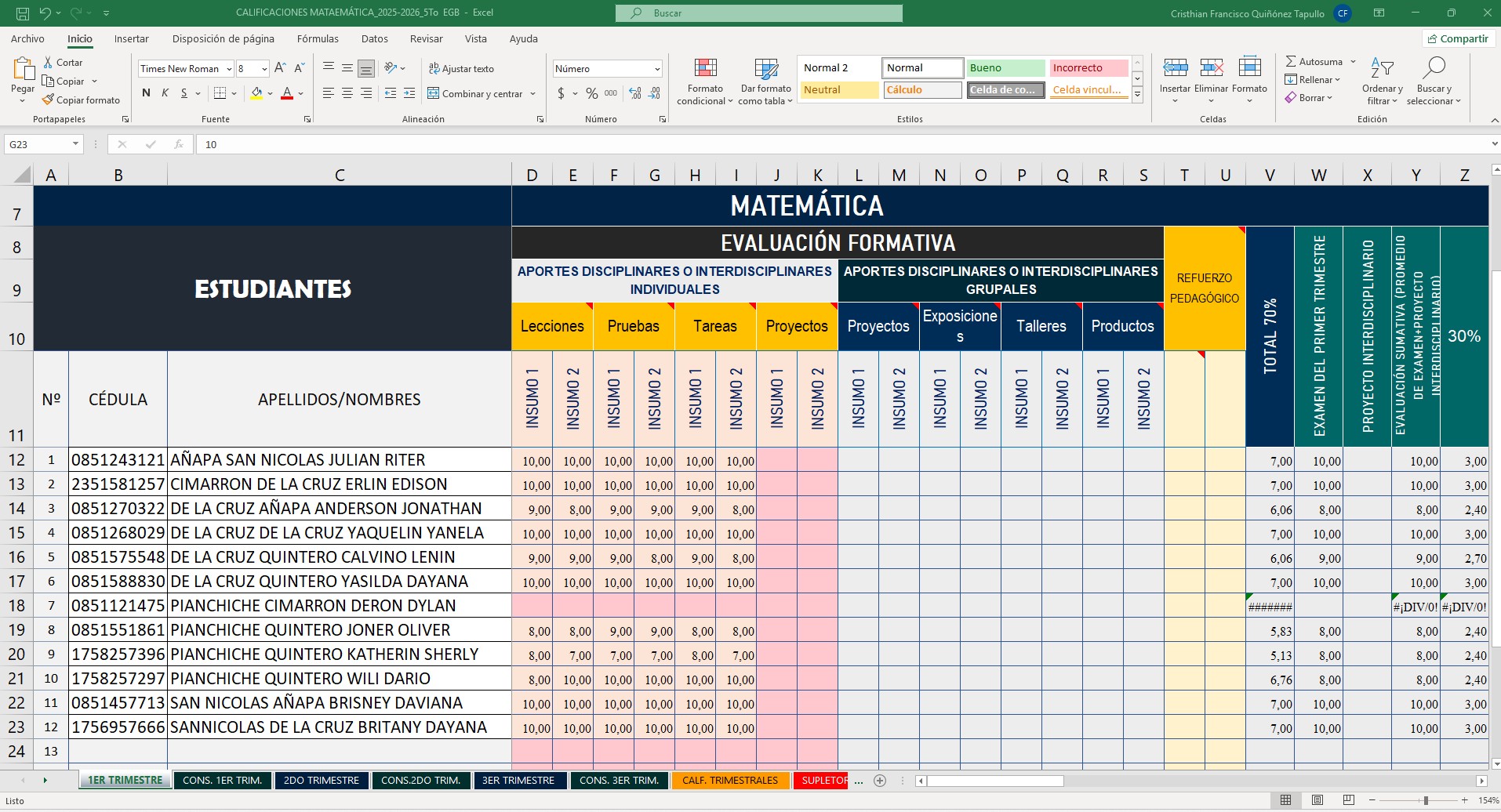This screenshot has width=1501, height=812.
Task: Toggle bold formatting button N
Action: pos(146,93)
